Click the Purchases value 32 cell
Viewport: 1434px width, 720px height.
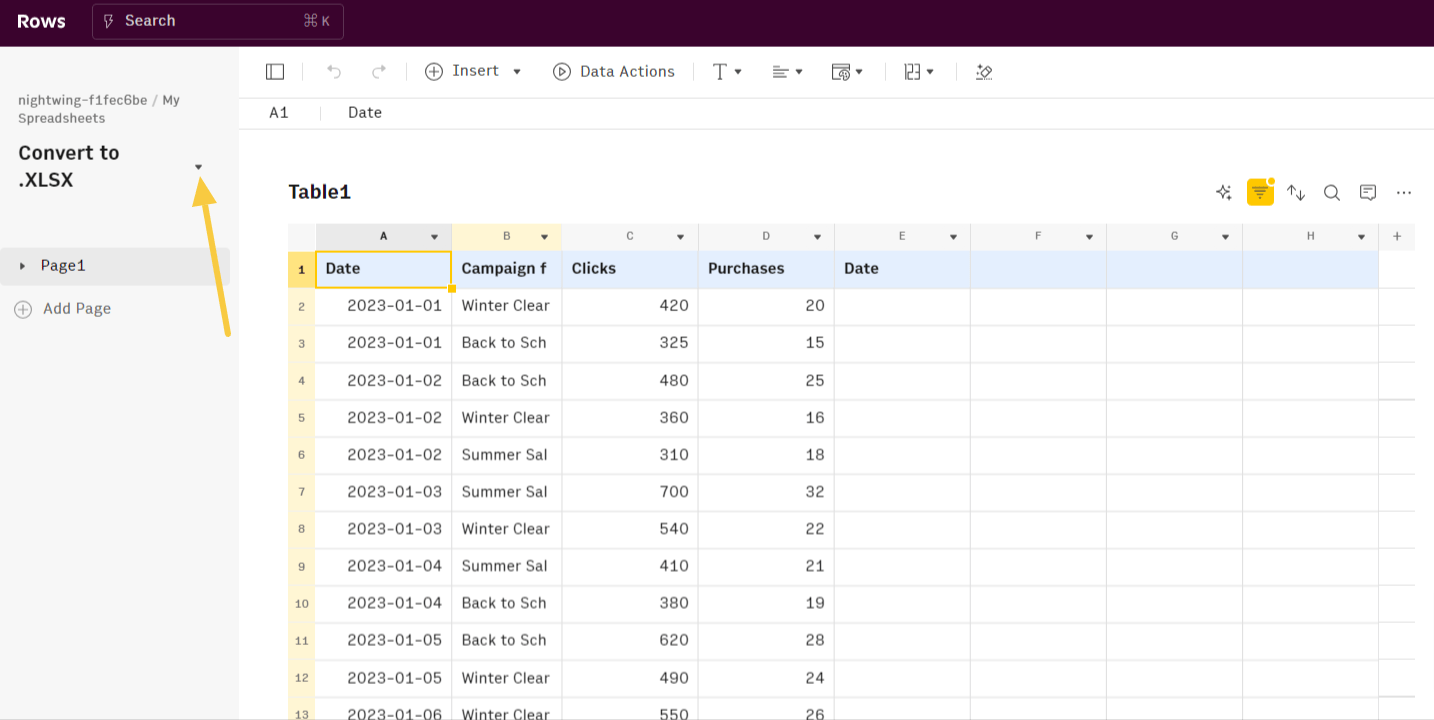(766, 492)
